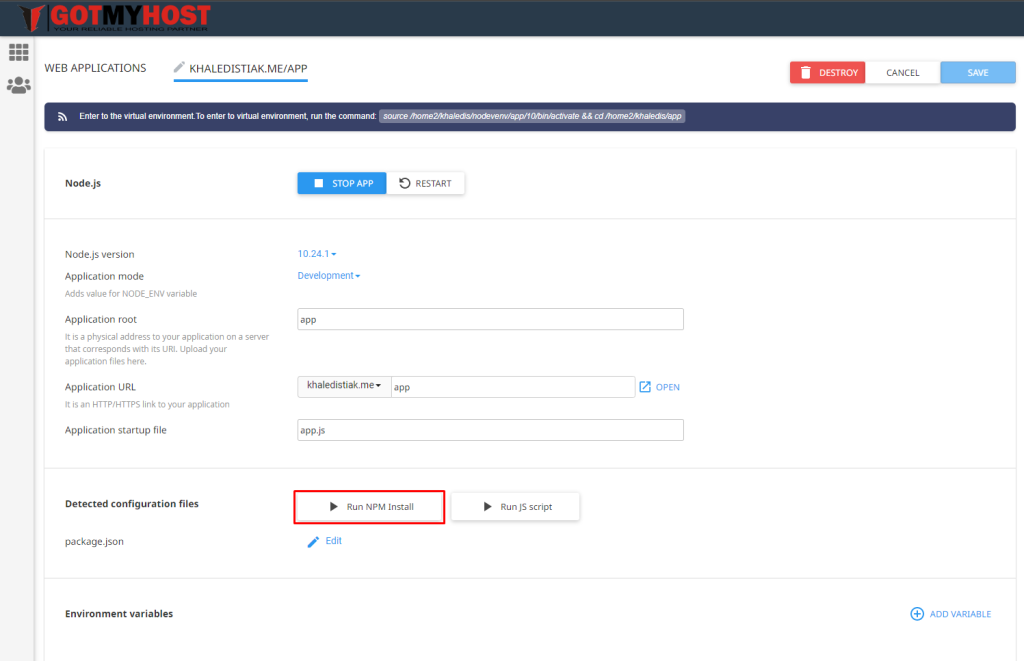
Task: Stop the app with STOP APP button
Action: pos(342,183)
